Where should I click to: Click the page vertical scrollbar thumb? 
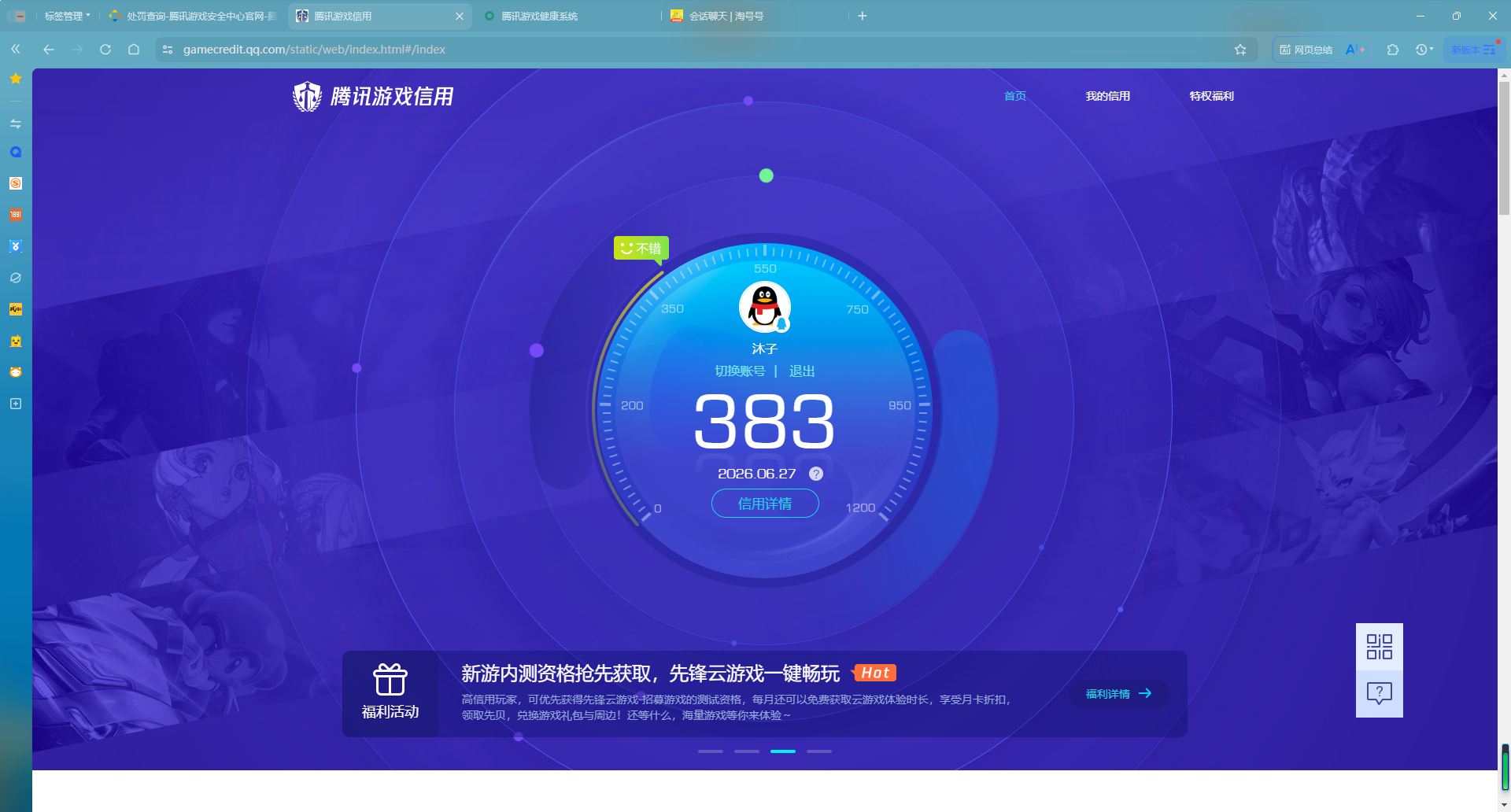[x=1504, y=148]
